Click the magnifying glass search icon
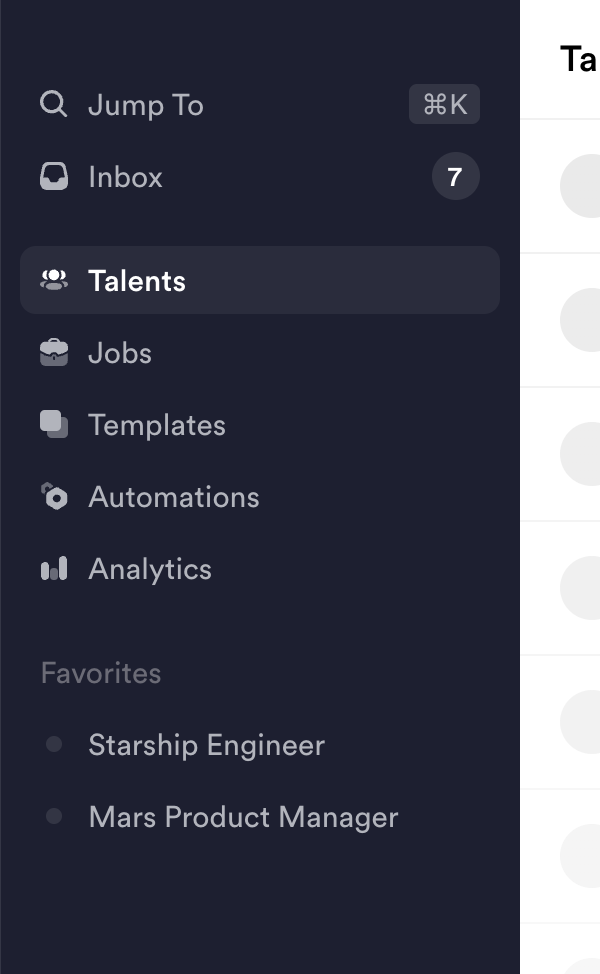The height and width of the screenshot is (974, 600). (x=54, y=105)
